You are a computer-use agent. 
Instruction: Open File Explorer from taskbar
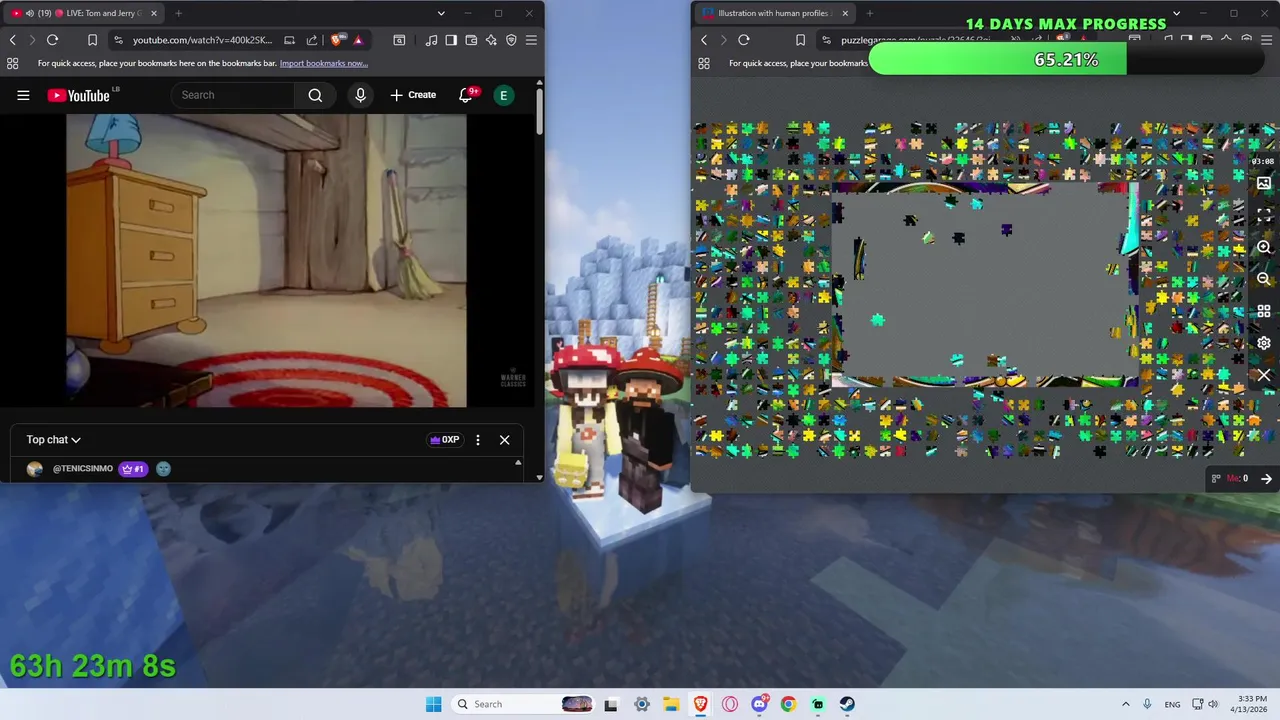point(670,704)
